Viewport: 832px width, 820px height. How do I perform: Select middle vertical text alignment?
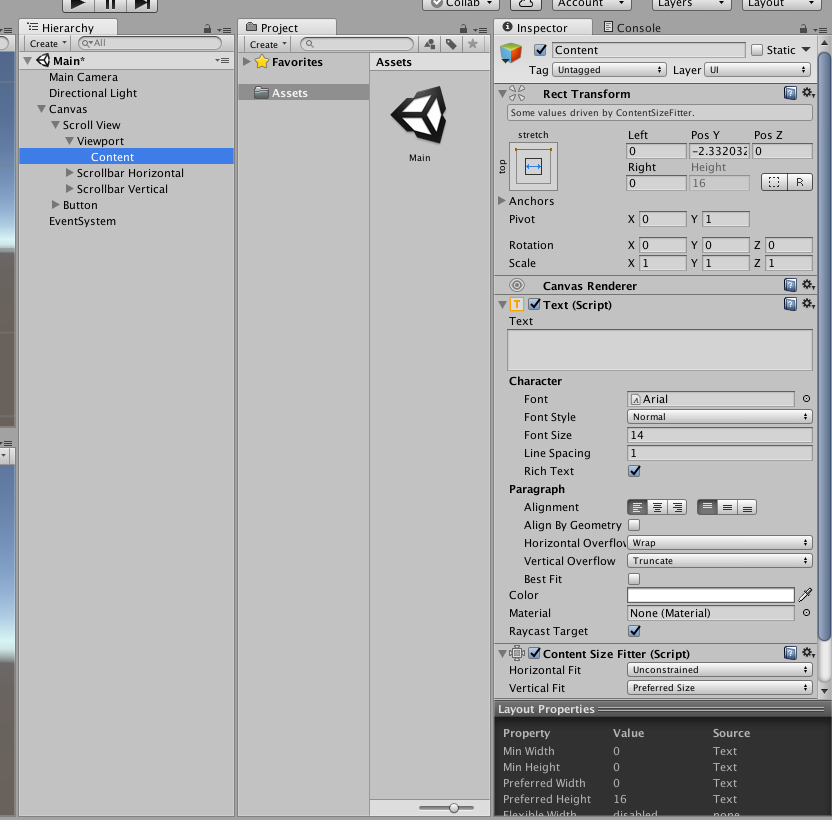coord(727,507)
